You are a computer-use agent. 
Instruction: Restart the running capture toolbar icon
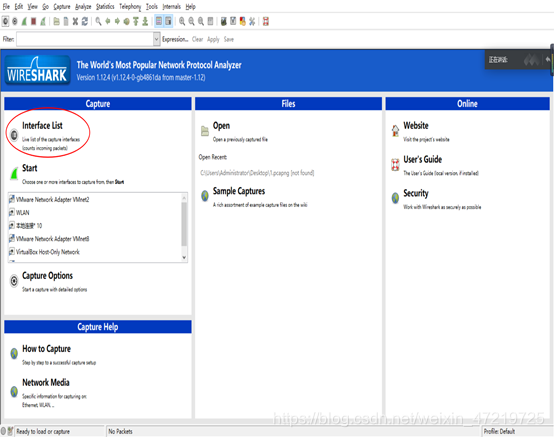[x=43, y=22]
